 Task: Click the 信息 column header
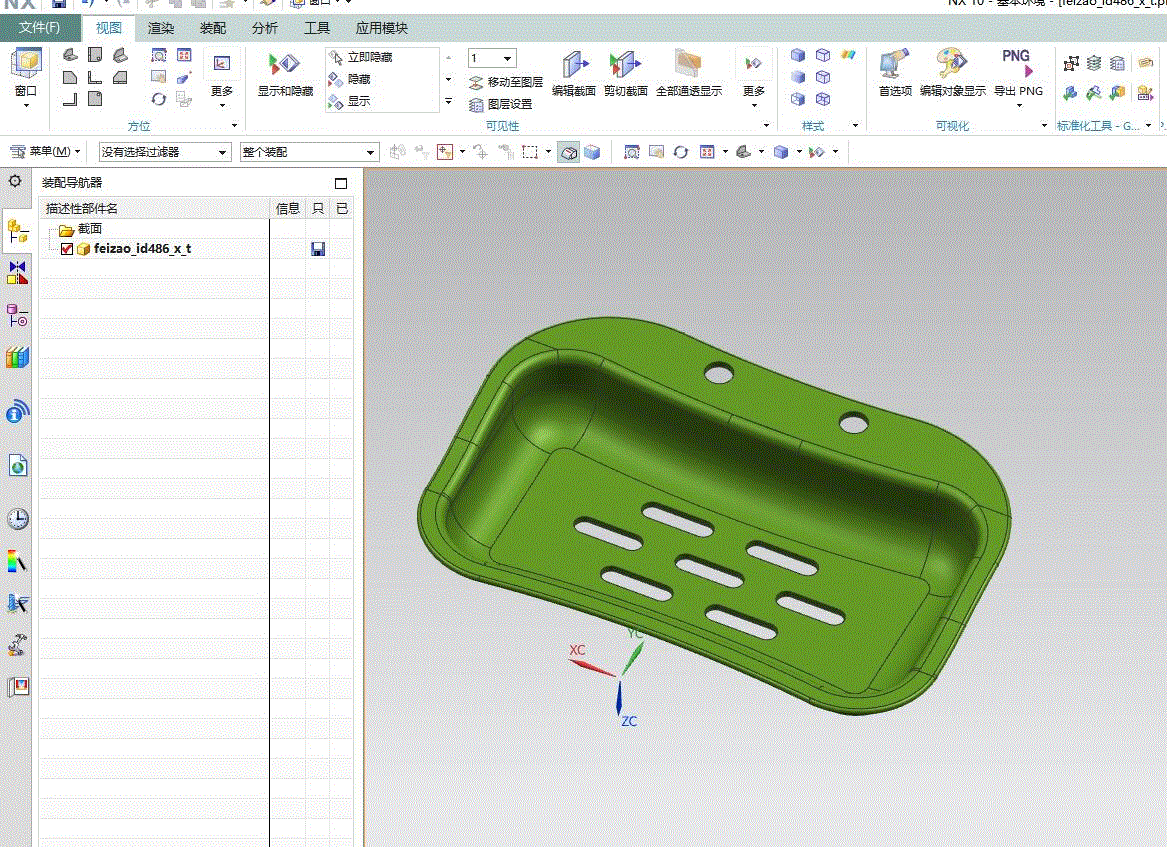287,208
